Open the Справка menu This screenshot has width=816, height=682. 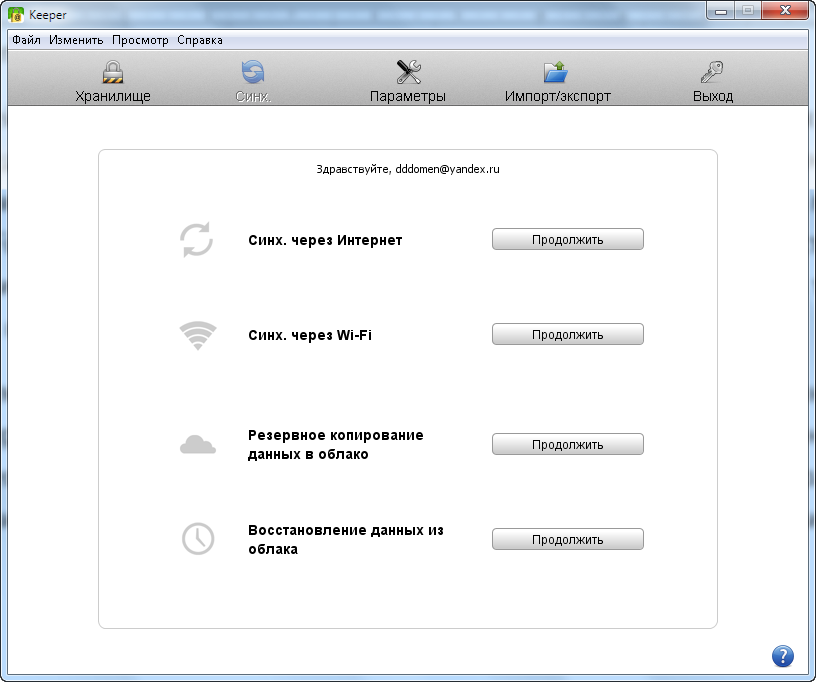[200, 40]
